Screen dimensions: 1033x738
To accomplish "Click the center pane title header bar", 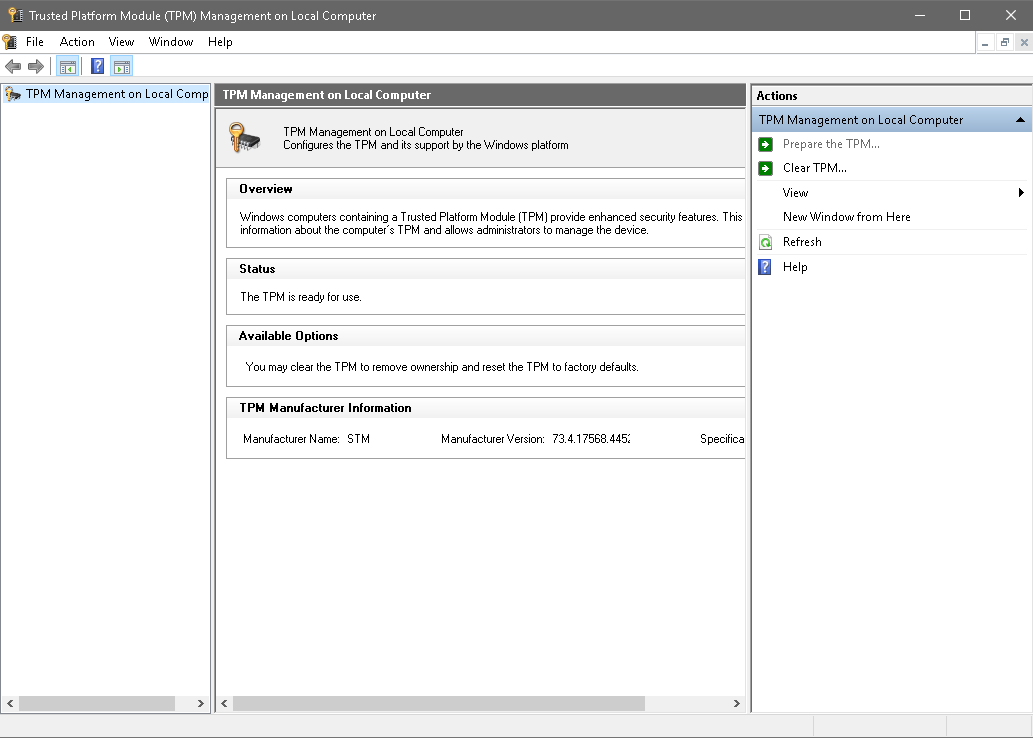I will [x=480, y=95].
